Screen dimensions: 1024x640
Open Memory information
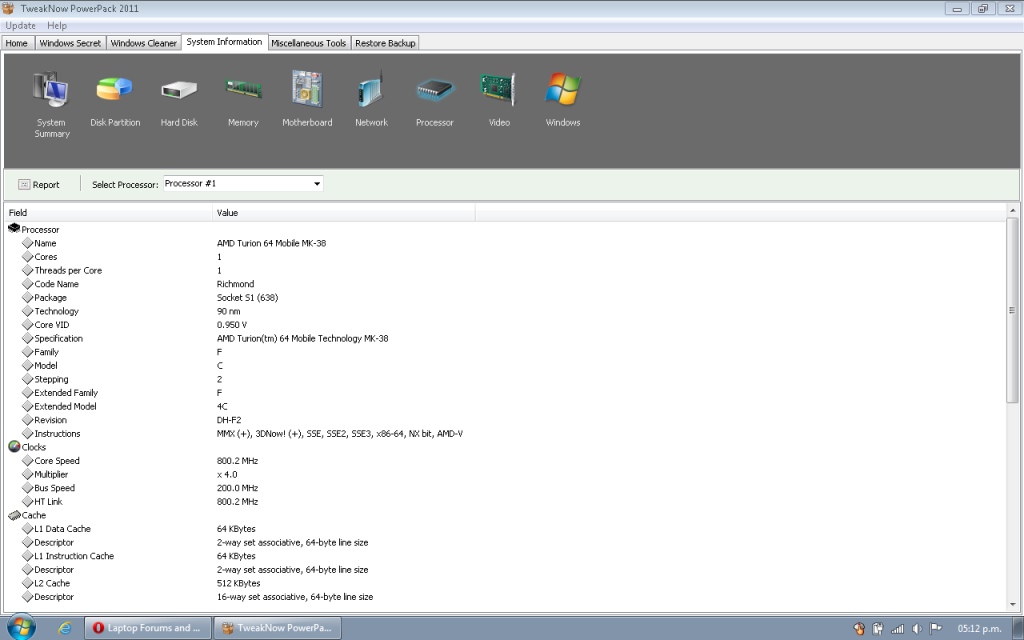point(243,101)
